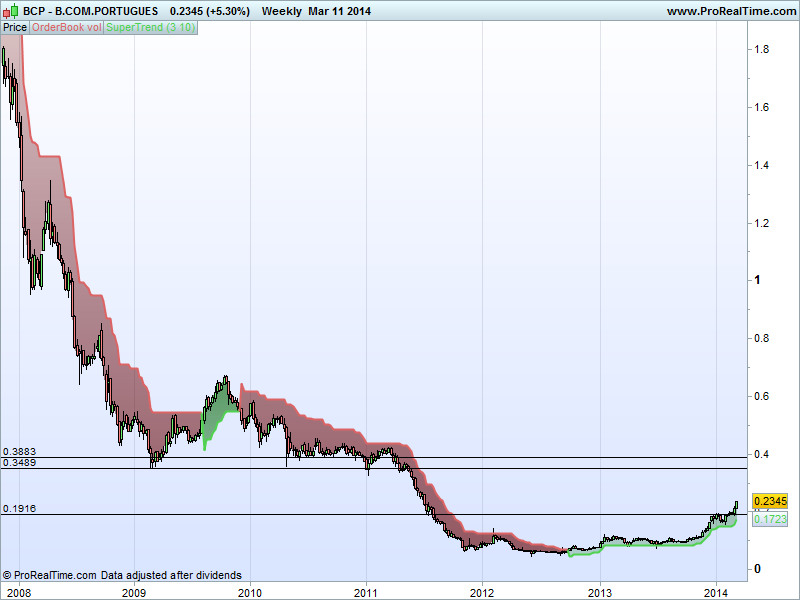The image size is (800, 600).
Task: Click the Weekly timeframe label
Action: point(282,11)
